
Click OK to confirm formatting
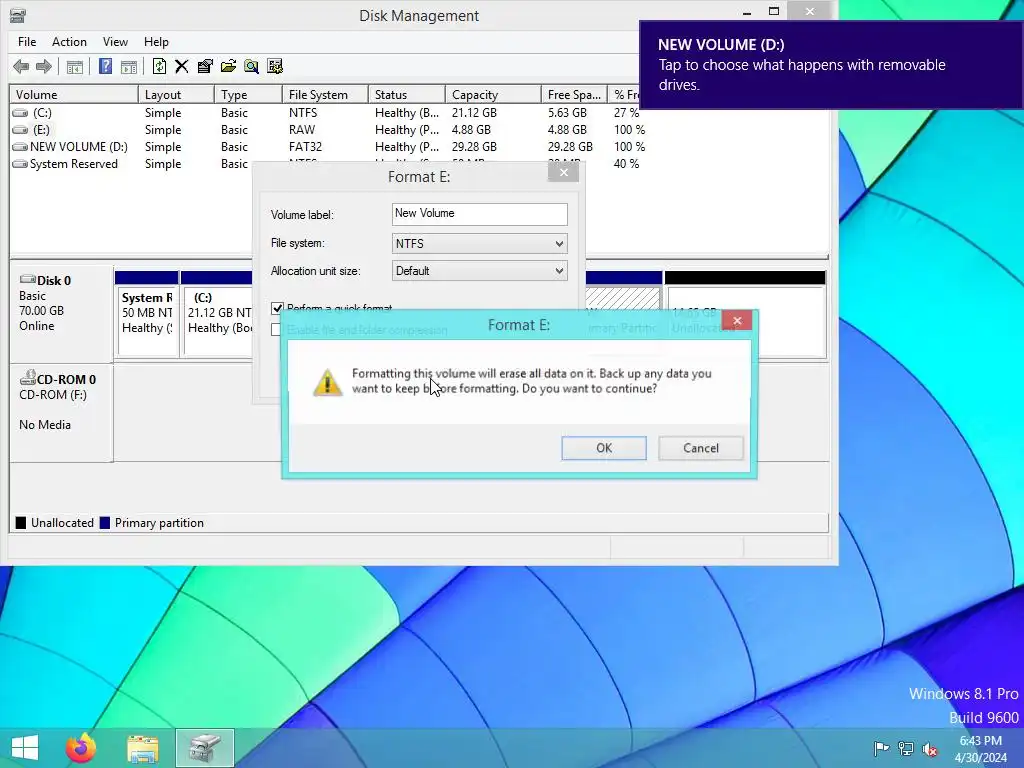click(x=604, y=448)
